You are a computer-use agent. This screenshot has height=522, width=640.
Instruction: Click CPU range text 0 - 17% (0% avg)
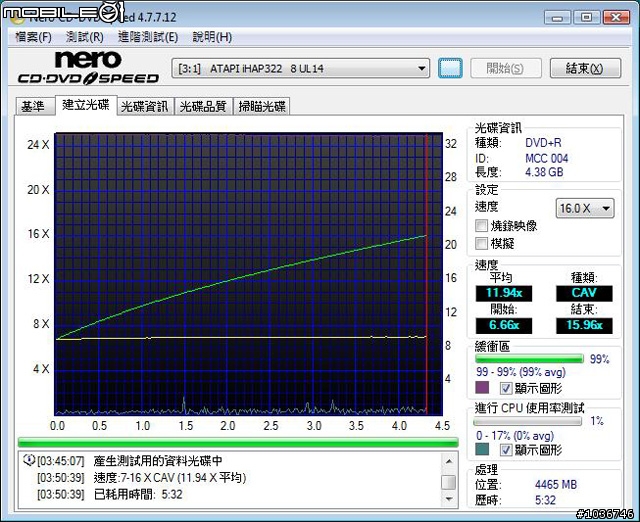coord(515,435)
